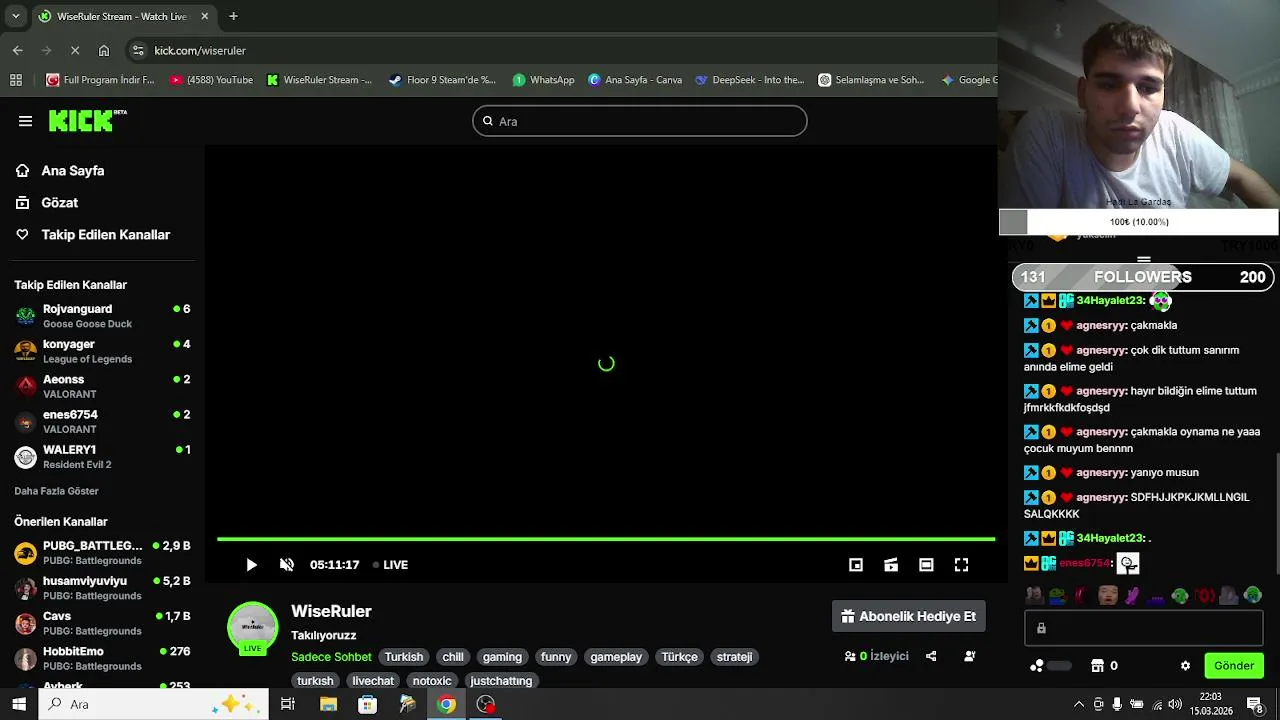Select the funny tag

pyautogui.click(x=556, y=657)
